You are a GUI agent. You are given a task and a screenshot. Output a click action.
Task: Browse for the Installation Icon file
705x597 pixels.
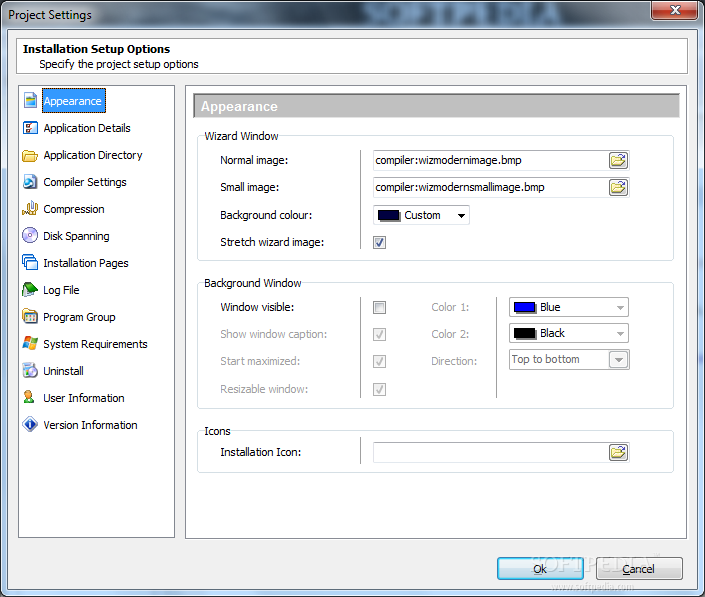(x=618, y=453)
